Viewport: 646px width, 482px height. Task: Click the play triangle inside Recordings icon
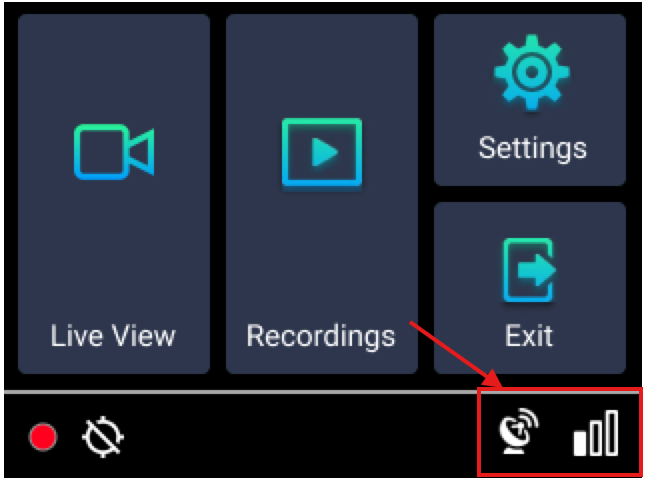pos(325,152)
